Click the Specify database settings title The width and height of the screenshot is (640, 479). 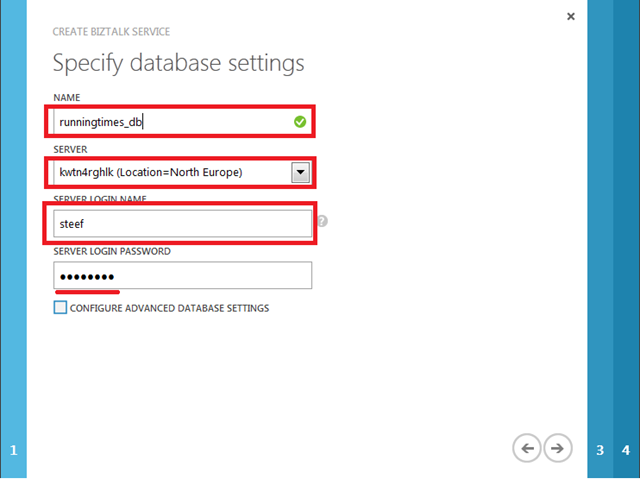click(179, 63)
